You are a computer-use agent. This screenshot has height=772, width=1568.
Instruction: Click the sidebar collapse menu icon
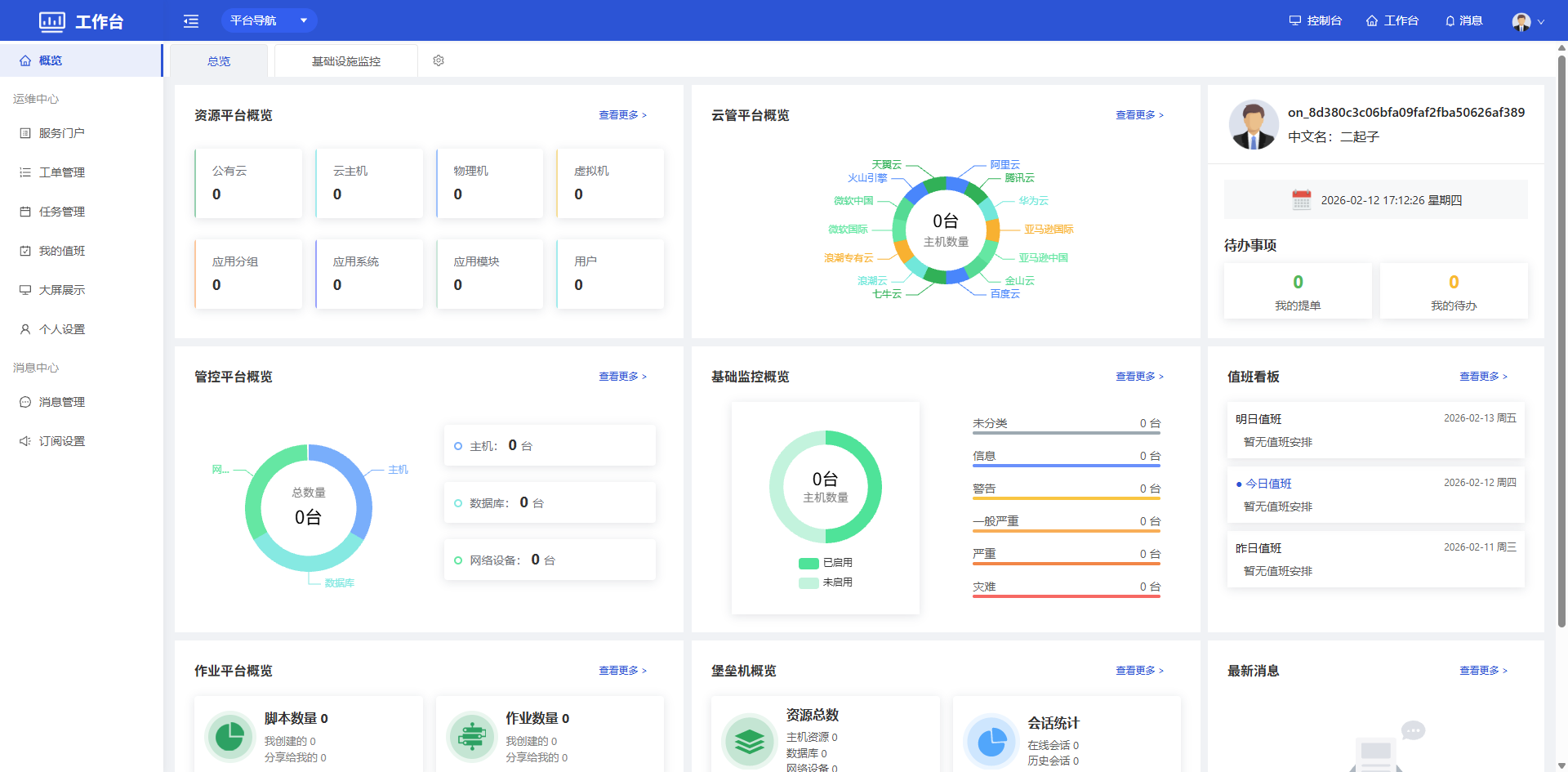191,21
